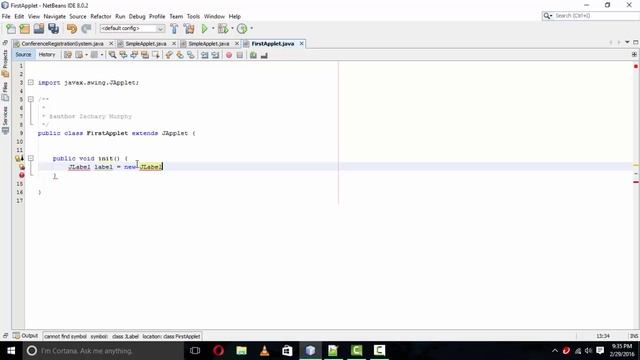
Task: Open the Navigate menu
Action: (x=55, y=16)
